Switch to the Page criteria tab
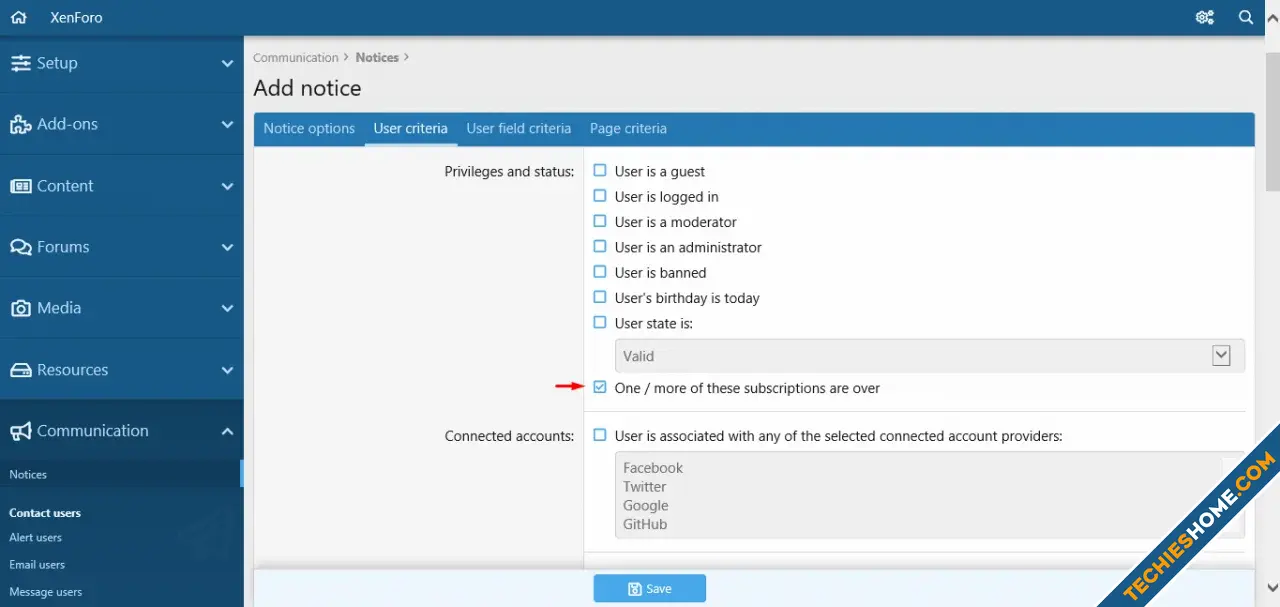This screenshot has height=607, width=1280. 628,129
